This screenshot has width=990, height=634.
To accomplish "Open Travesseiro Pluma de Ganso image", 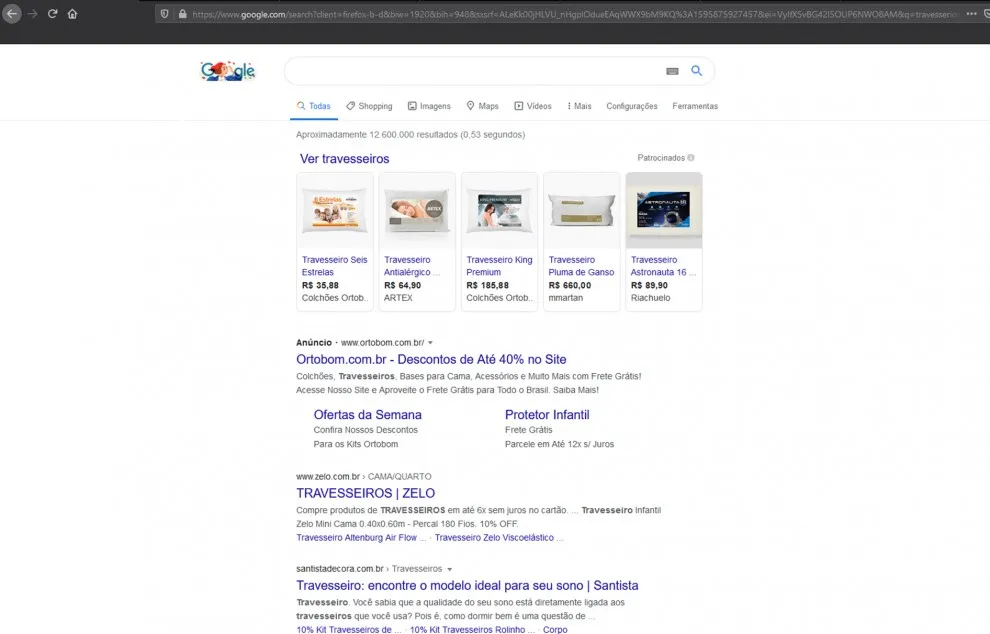I will click(x=581, y=211).
